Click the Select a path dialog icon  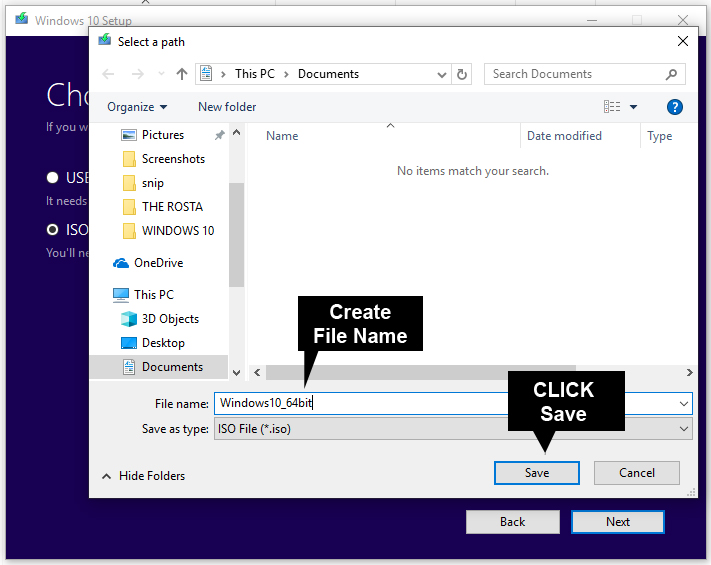click(105, 40)
